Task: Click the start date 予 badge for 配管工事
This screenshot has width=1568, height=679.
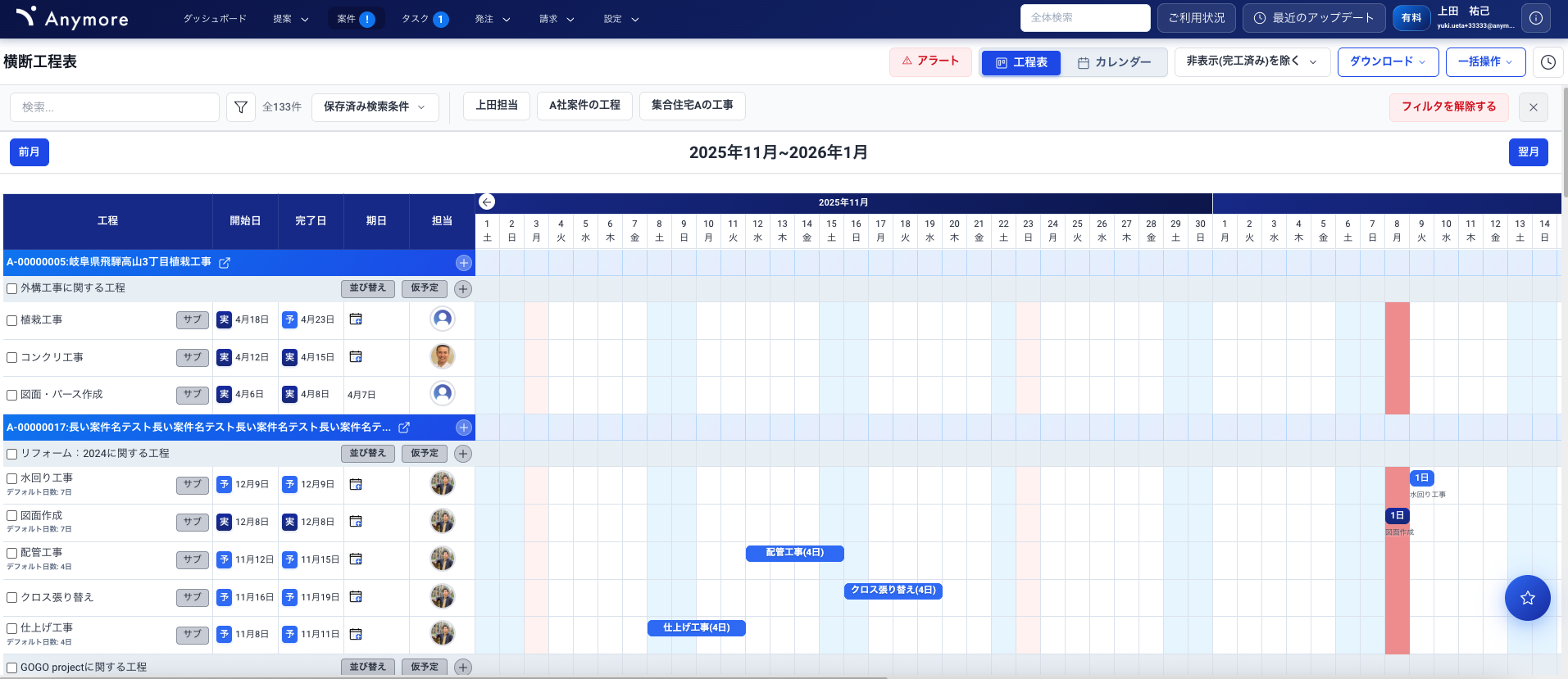Action: 224,560
